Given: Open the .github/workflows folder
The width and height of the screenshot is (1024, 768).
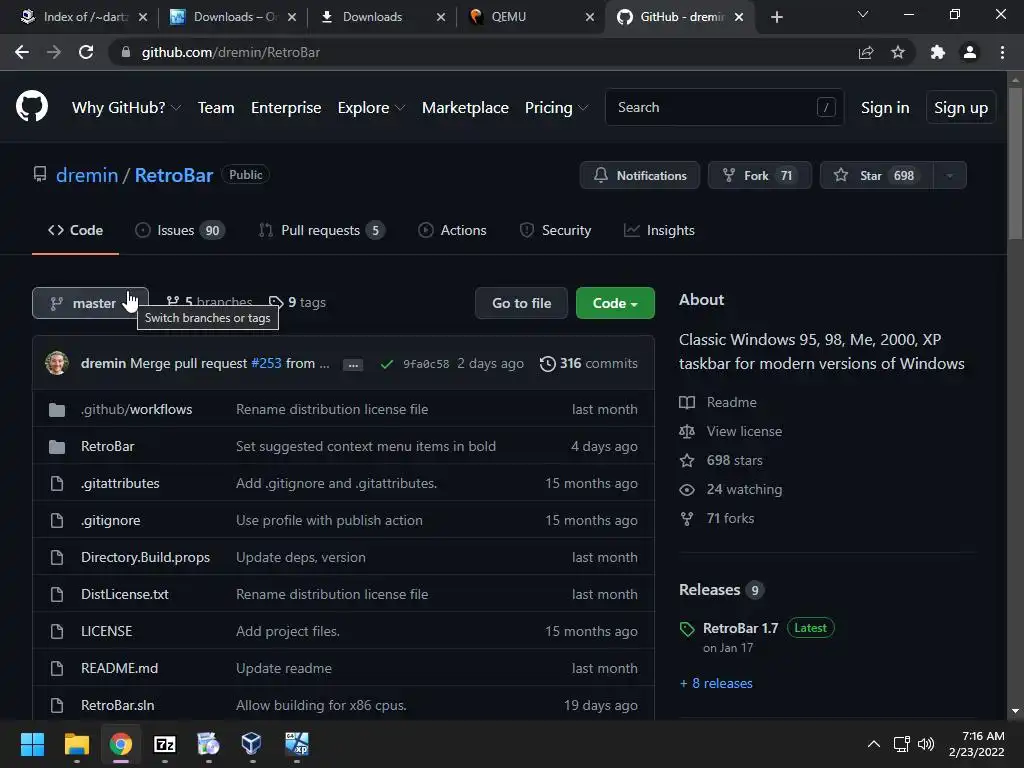Looking at the screenshot, I should coord(136,409).
